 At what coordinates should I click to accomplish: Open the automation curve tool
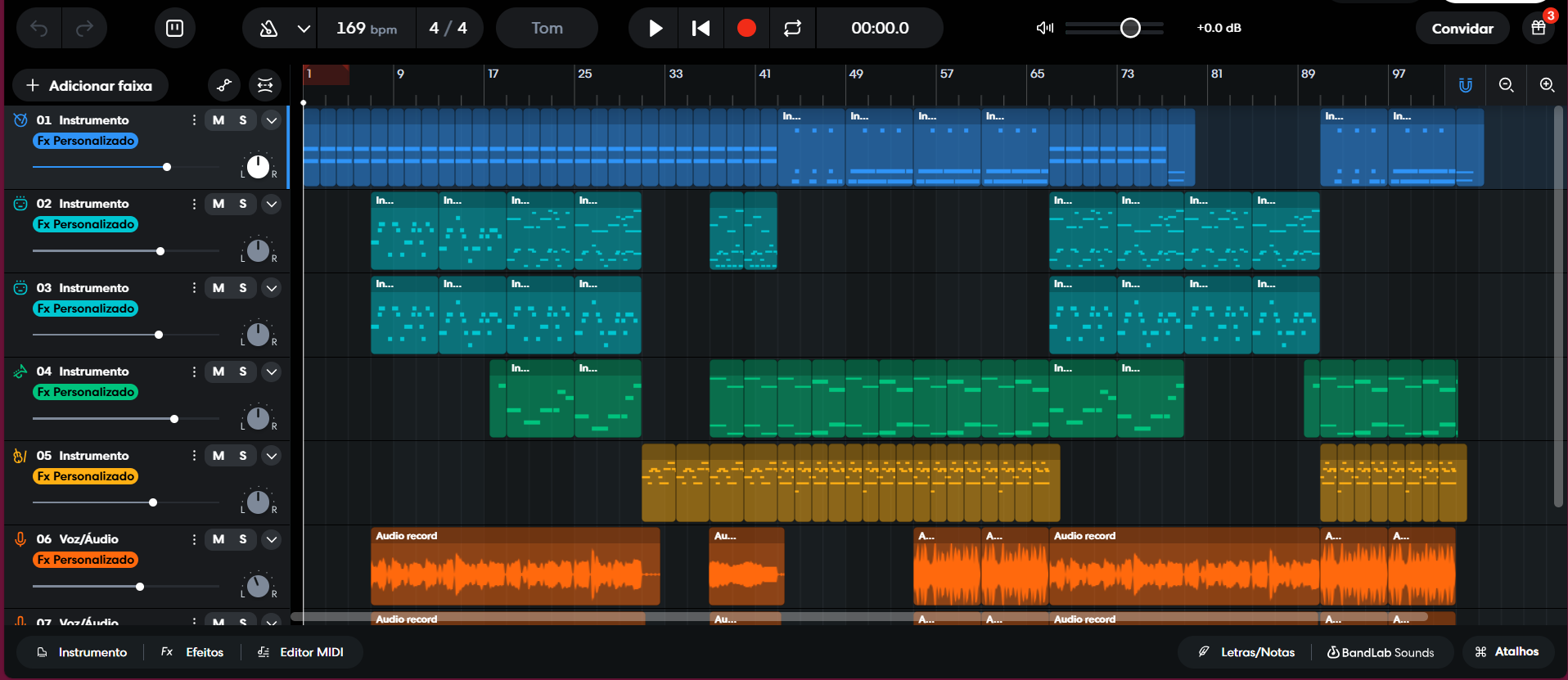tap(224, 85)
